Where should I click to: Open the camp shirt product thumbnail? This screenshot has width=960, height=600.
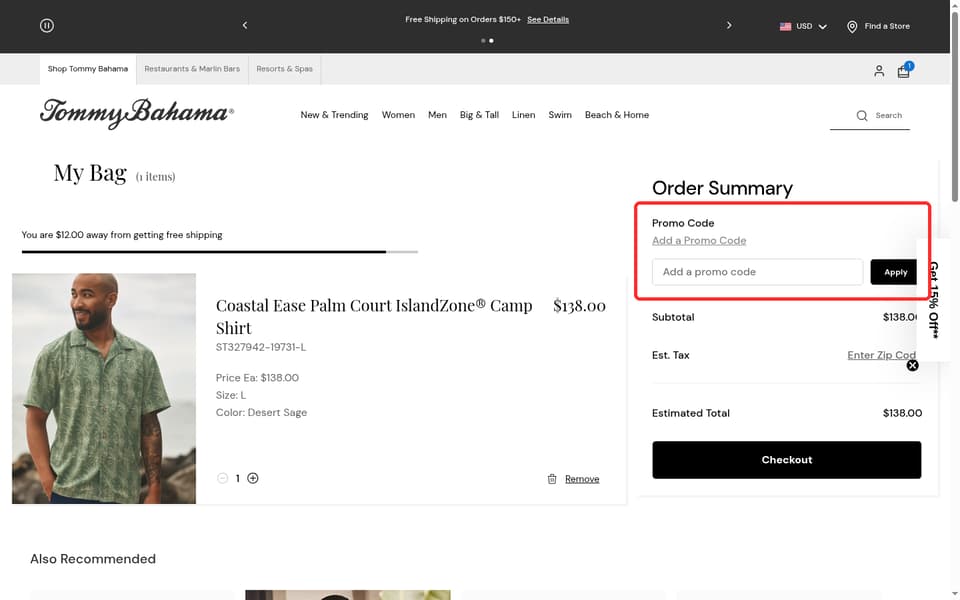coord(104,388)
